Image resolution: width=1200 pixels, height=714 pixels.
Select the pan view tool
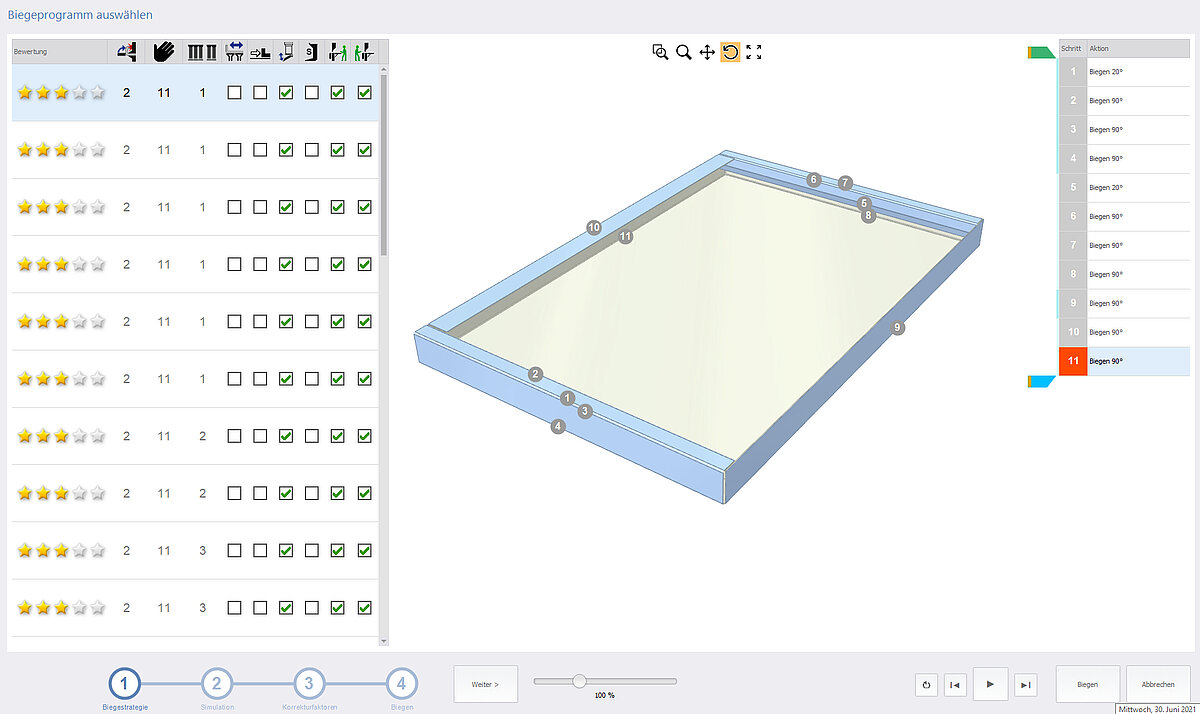[x=707, y=52]
